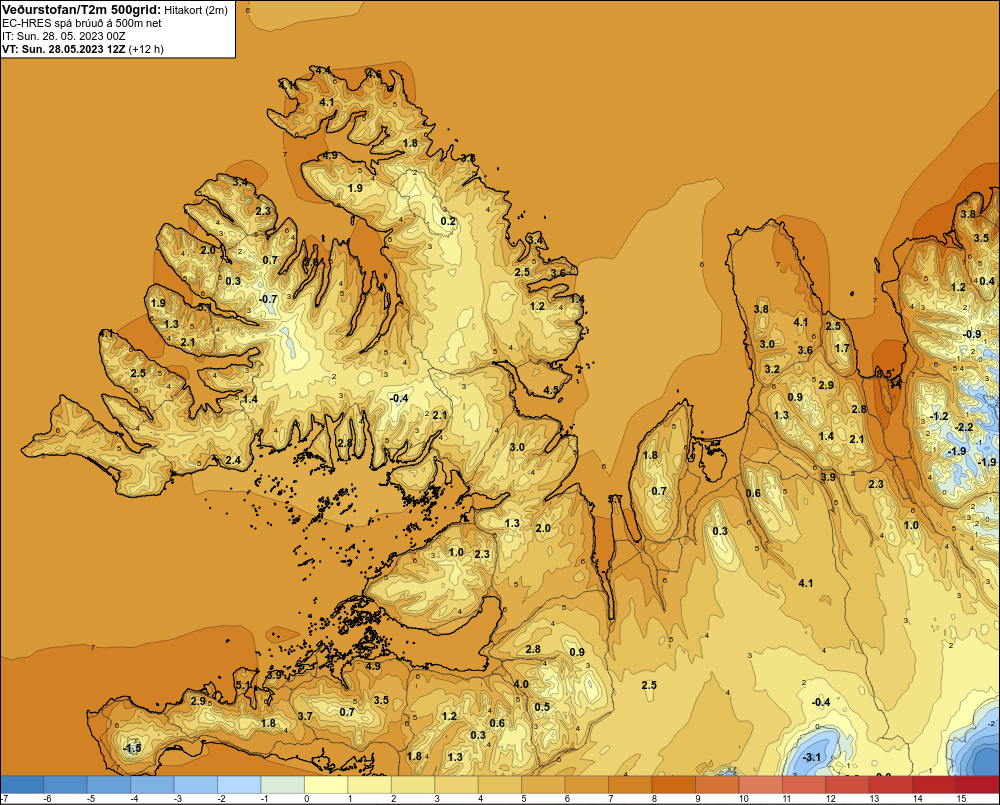Click the '-2.2' temperature value
Viewport: 1000px width, 805px height.
[964, 427]
